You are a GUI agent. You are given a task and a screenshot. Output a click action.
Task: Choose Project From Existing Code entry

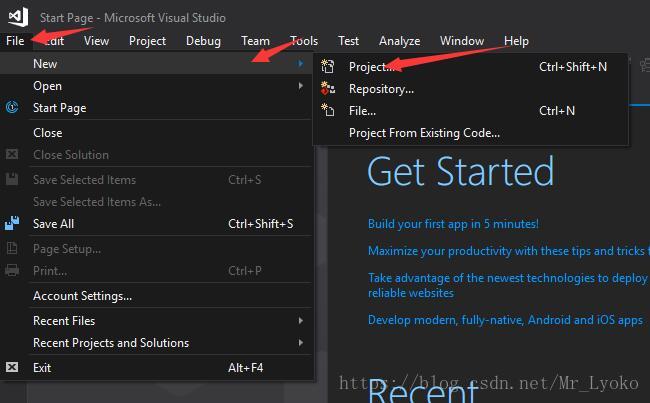point(471,133)
